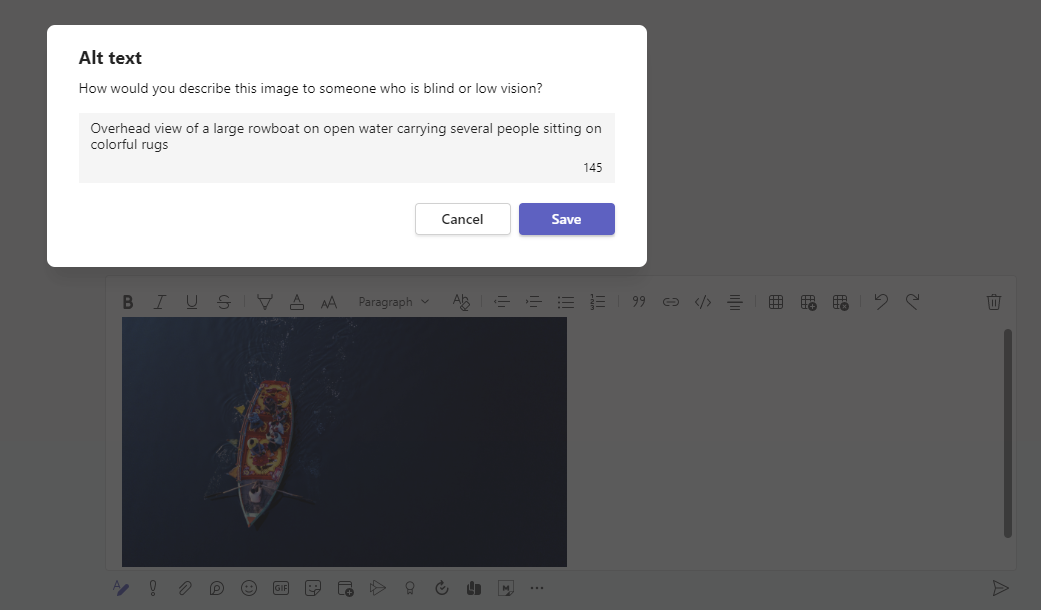Expand more messaging options with the ellipsis
This screenshot has width=1041, height=610.
click(537, 588)
